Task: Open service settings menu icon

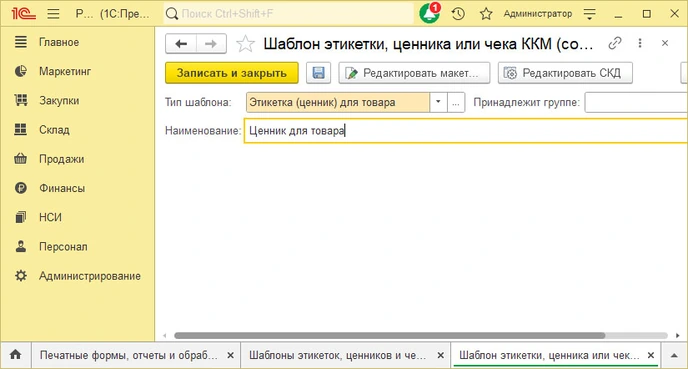Action: point(589,14)
